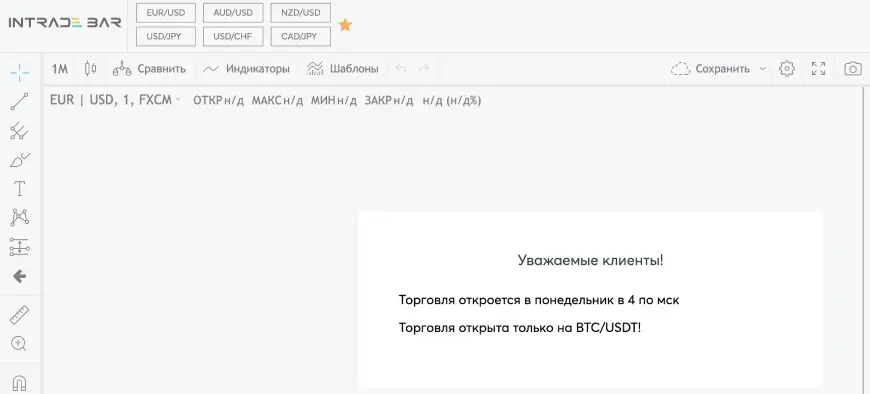Select the NZD/USD currency pair
The height and width of the screenshot is (394, 870).
click(301, 13)
